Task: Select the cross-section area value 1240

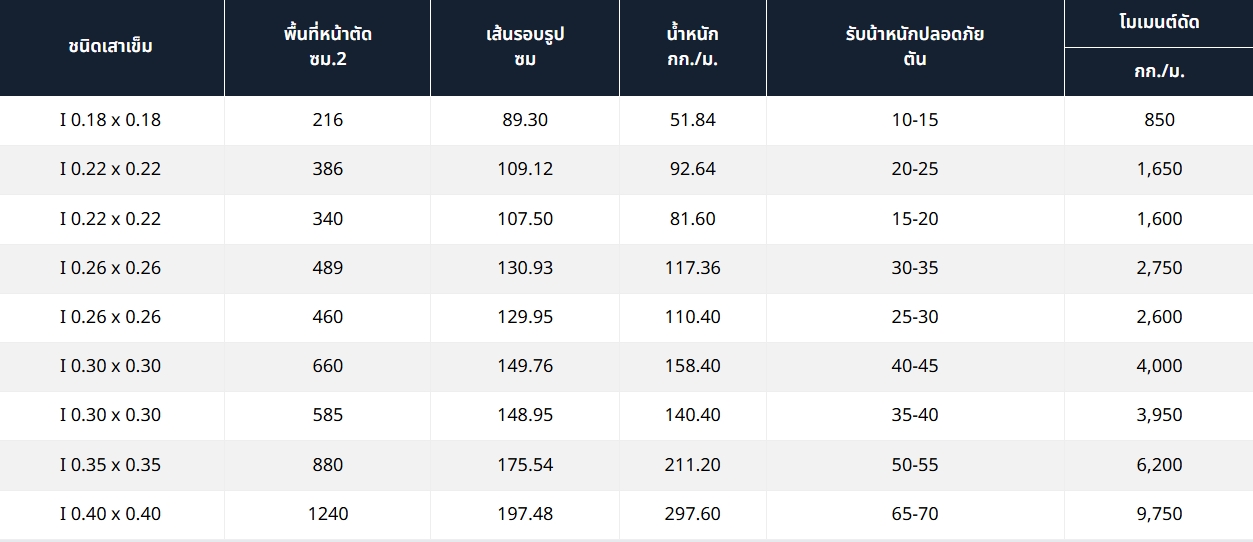Action: (327, 514)
